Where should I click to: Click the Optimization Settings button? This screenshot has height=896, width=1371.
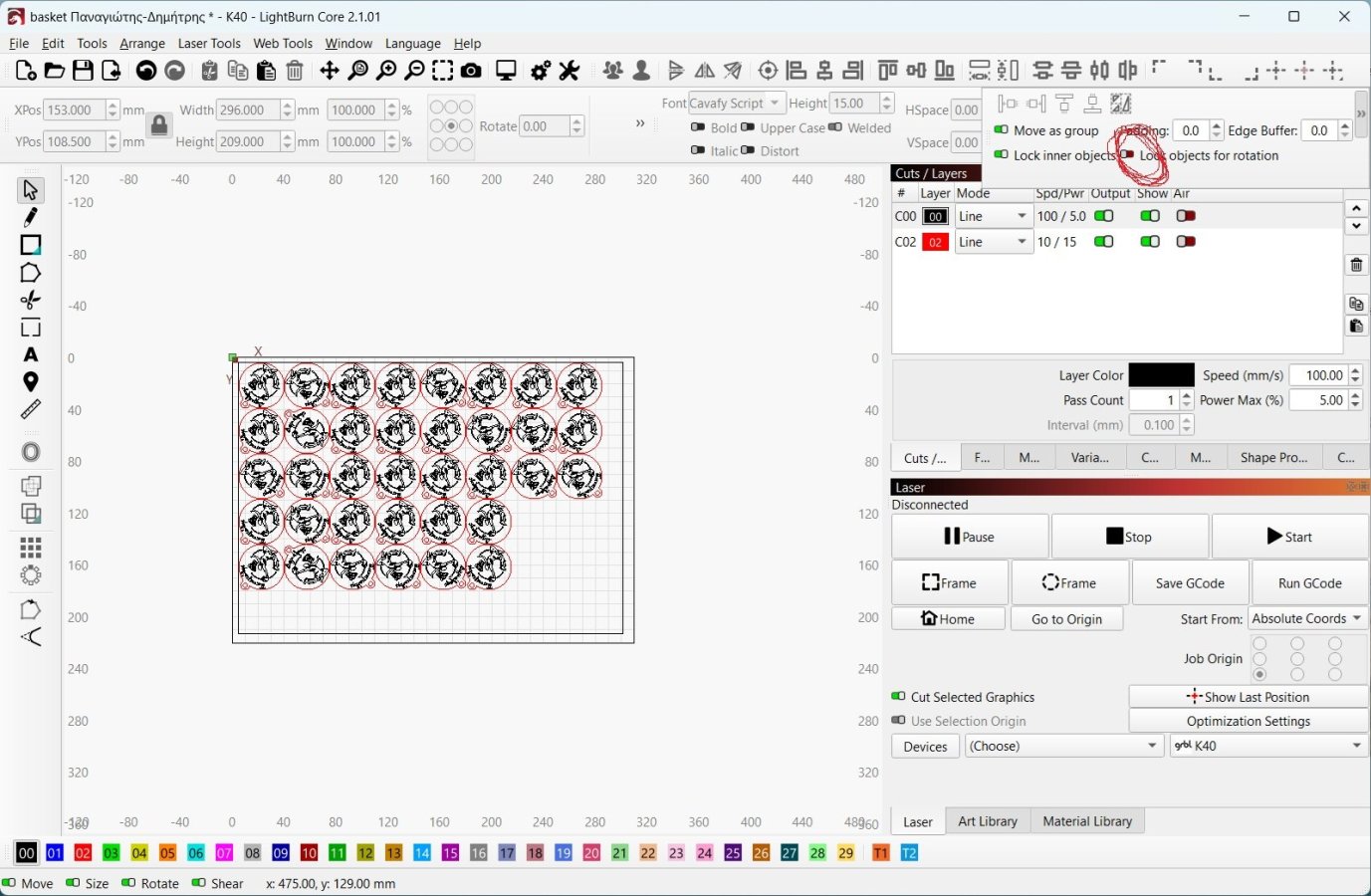click(1249, 721)
